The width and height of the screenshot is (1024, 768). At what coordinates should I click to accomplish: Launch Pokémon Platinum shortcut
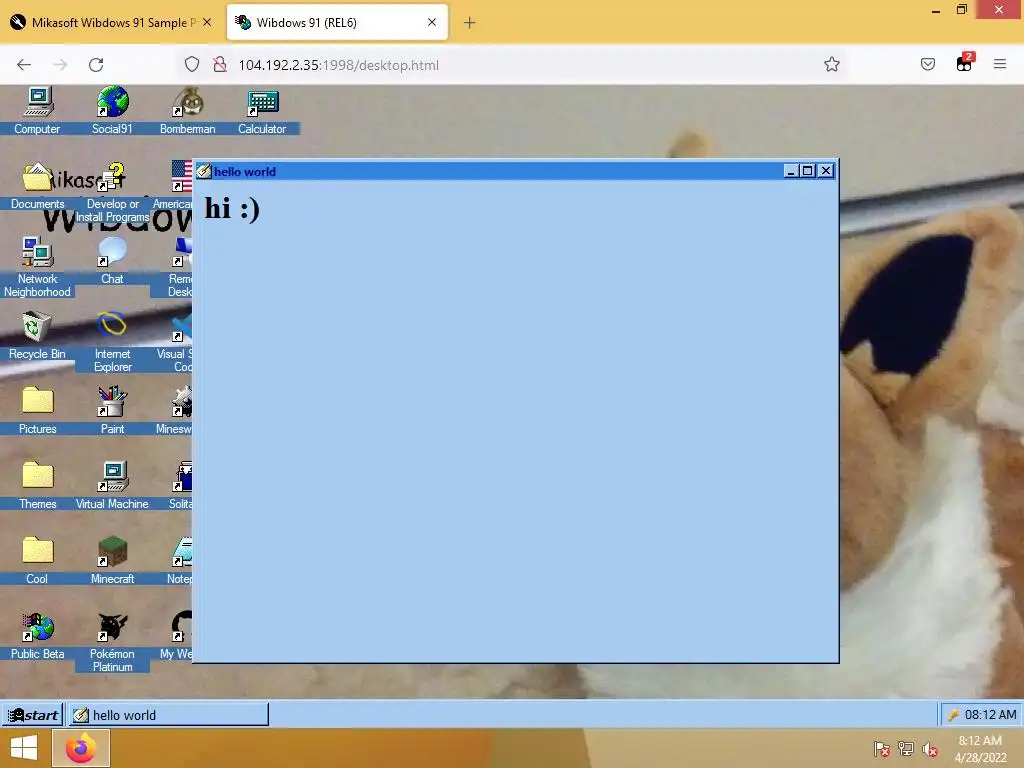click(x=112, y=642)
